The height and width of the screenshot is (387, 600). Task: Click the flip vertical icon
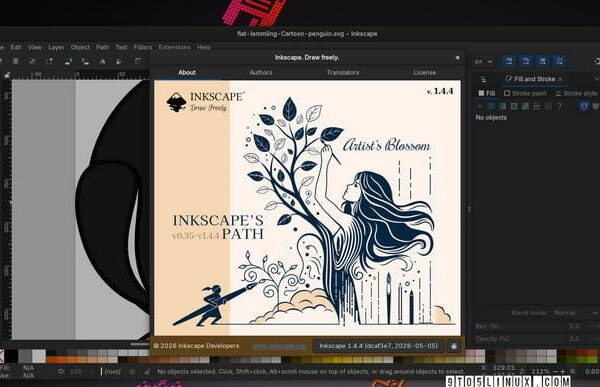point(119,61)
